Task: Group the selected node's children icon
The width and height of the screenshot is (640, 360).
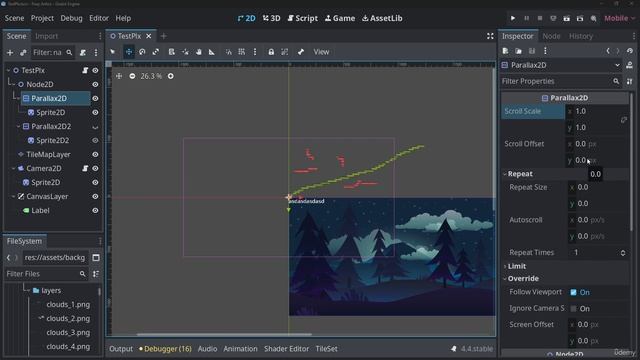Action: pos(284,52)
